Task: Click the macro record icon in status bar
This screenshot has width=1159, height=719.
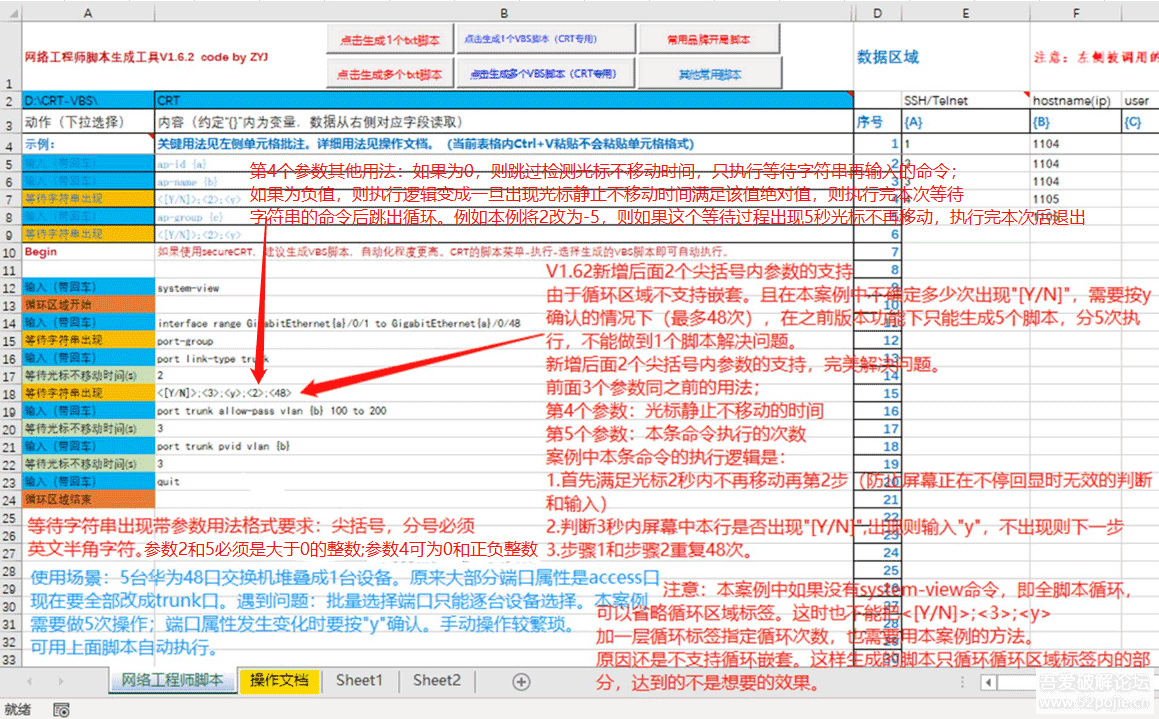Action: [x=61, y=710]
